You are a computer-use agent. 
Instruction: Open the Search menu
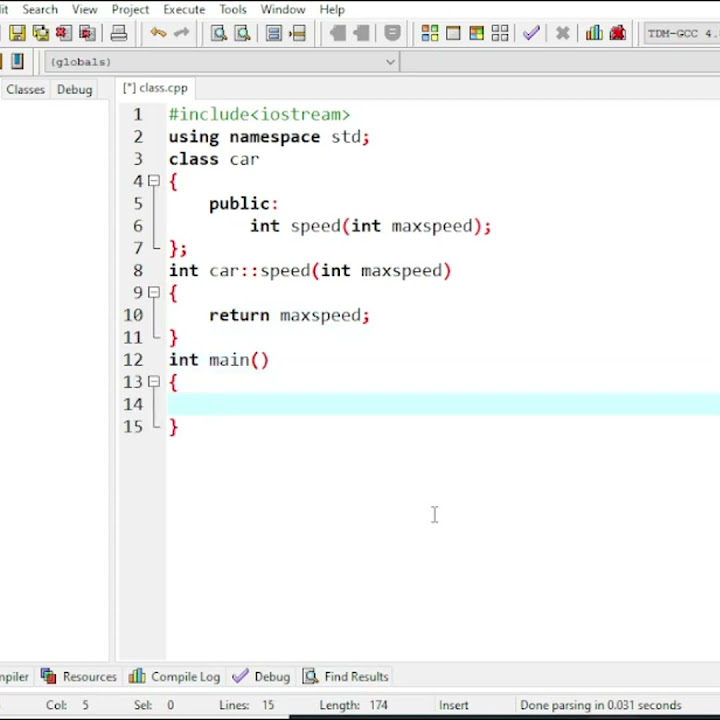point(40,9)
